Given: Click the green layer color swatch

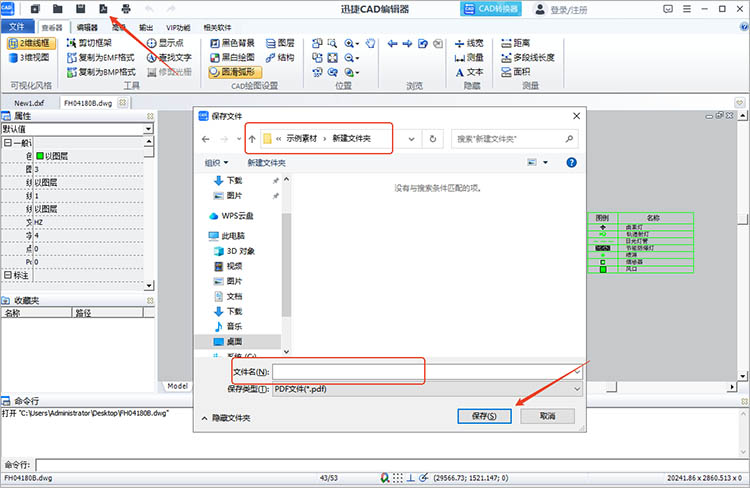Looking at the screenshot, I should click(x=40, y=156).
